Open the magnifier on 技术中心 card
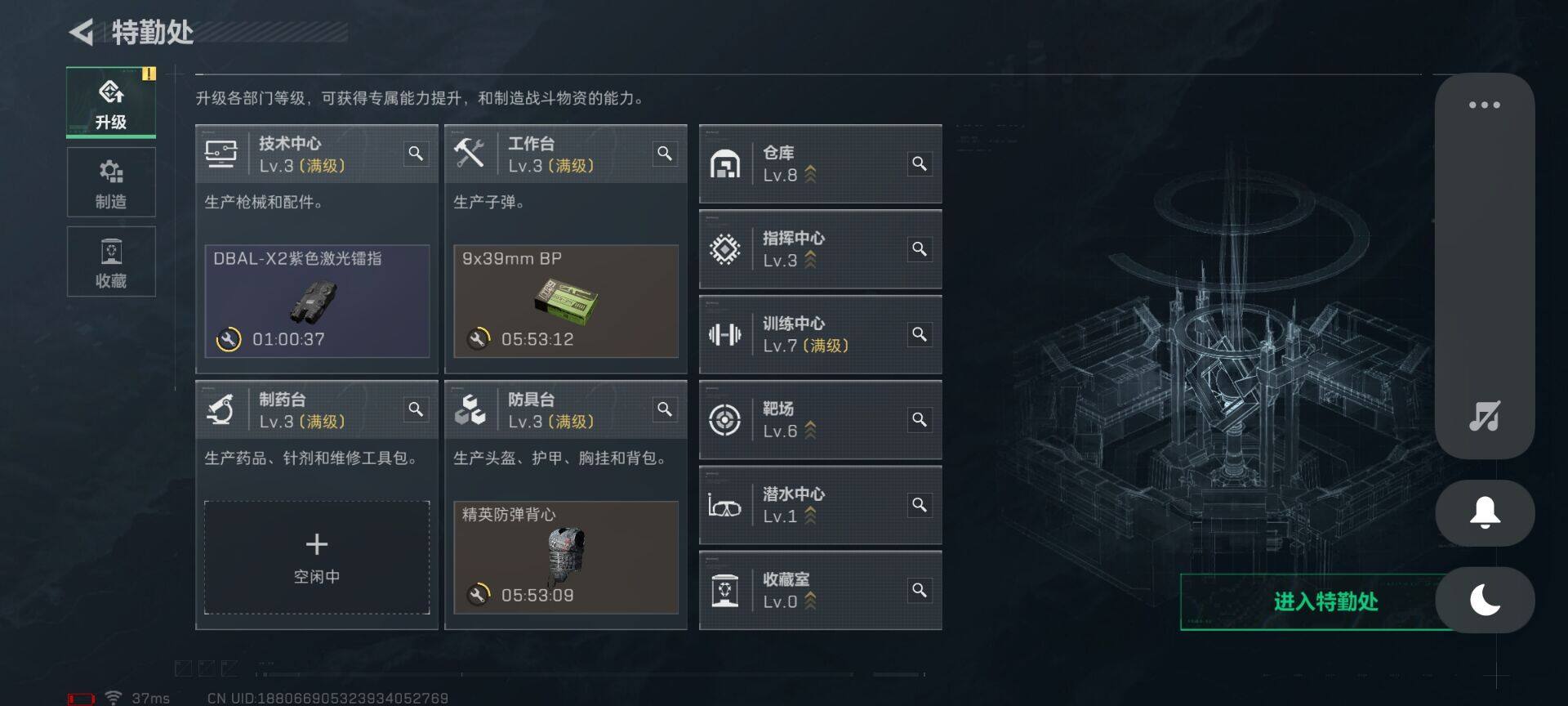The height and width of the screenshot is (706, 1568). click(x=416, y=154)
